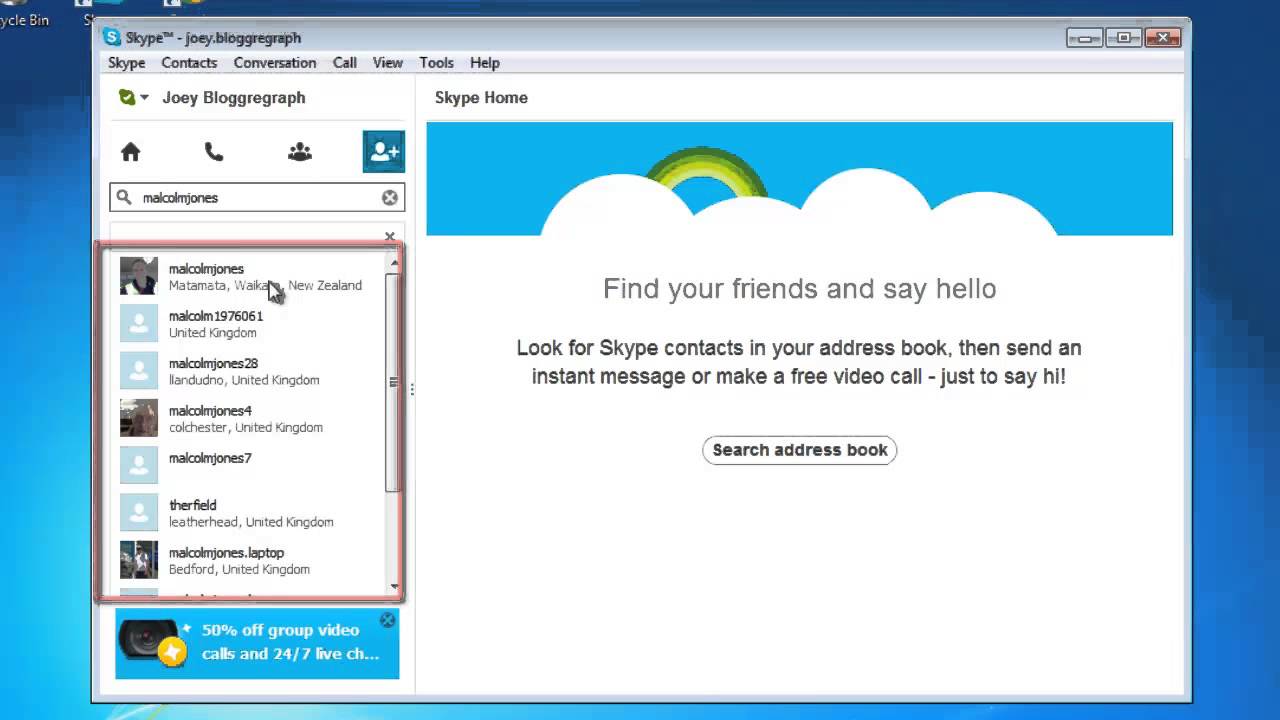Open the Skype menu
Screen dimensions: 1280x720
click(127, 63)
